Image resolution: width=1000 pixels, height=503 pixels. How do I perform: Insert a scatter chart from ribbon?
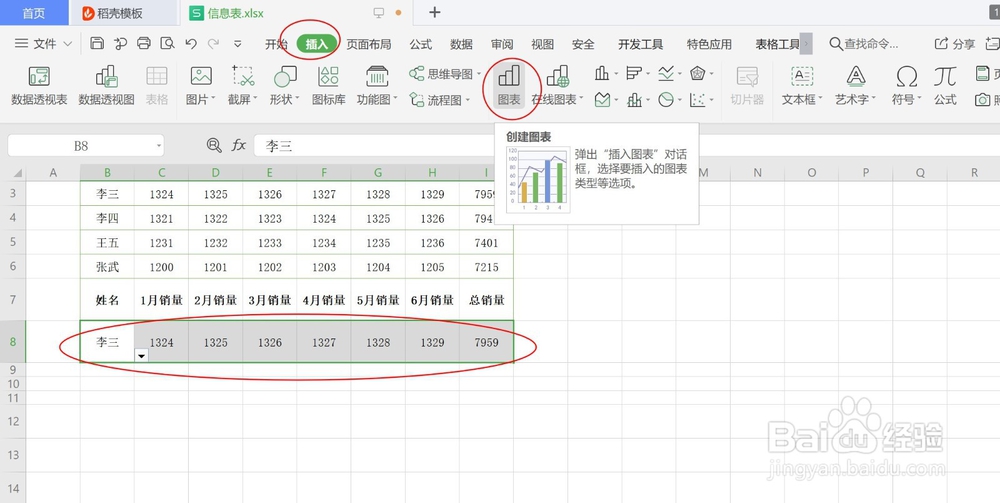pyautogui.click(x=702, y=99)
